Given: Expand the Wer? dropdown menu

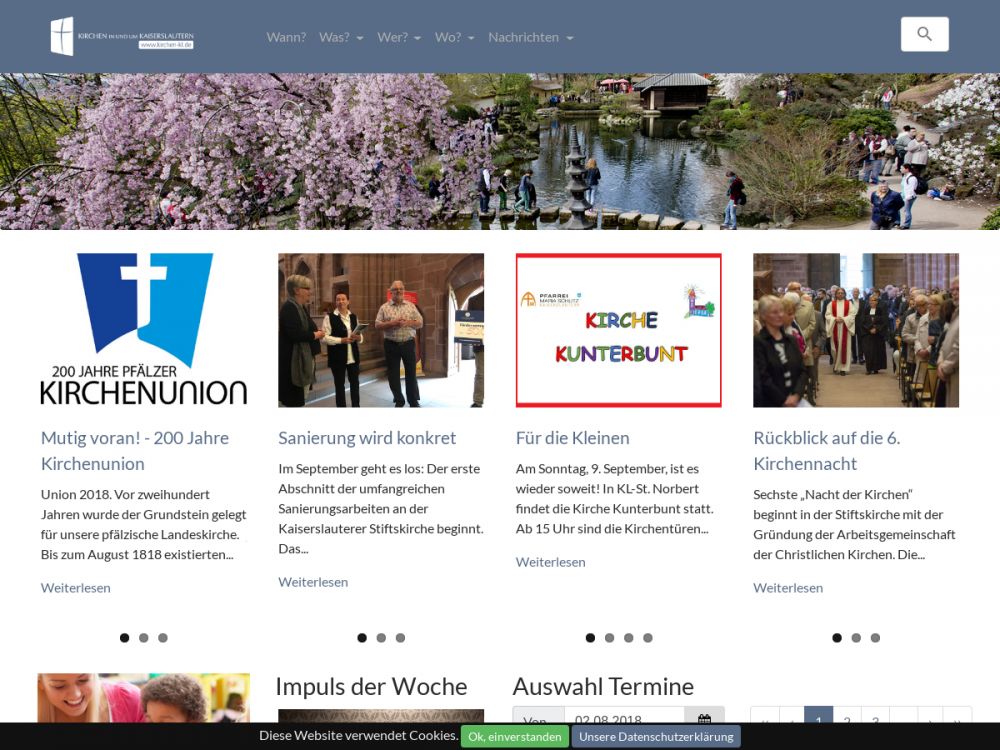Looking at the screenshot, I should 399,37.
